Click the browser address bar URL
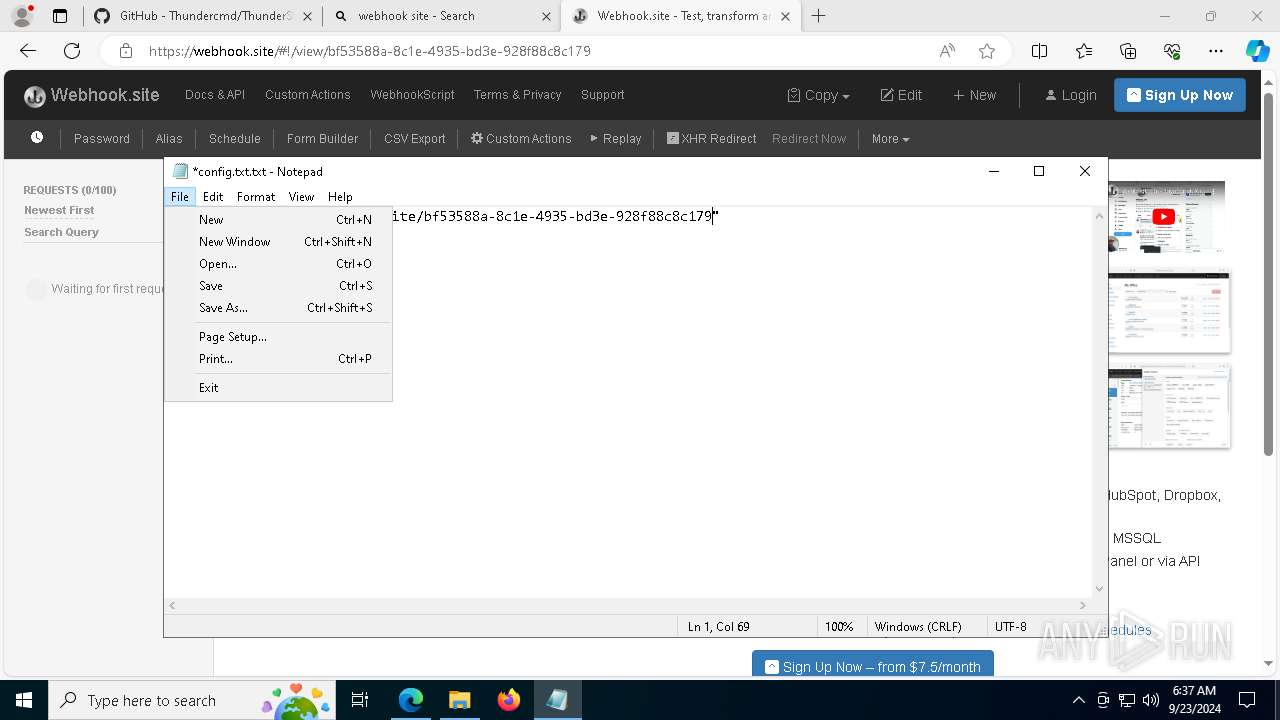This screenshot has width=1280, height=720. (370, 51)
